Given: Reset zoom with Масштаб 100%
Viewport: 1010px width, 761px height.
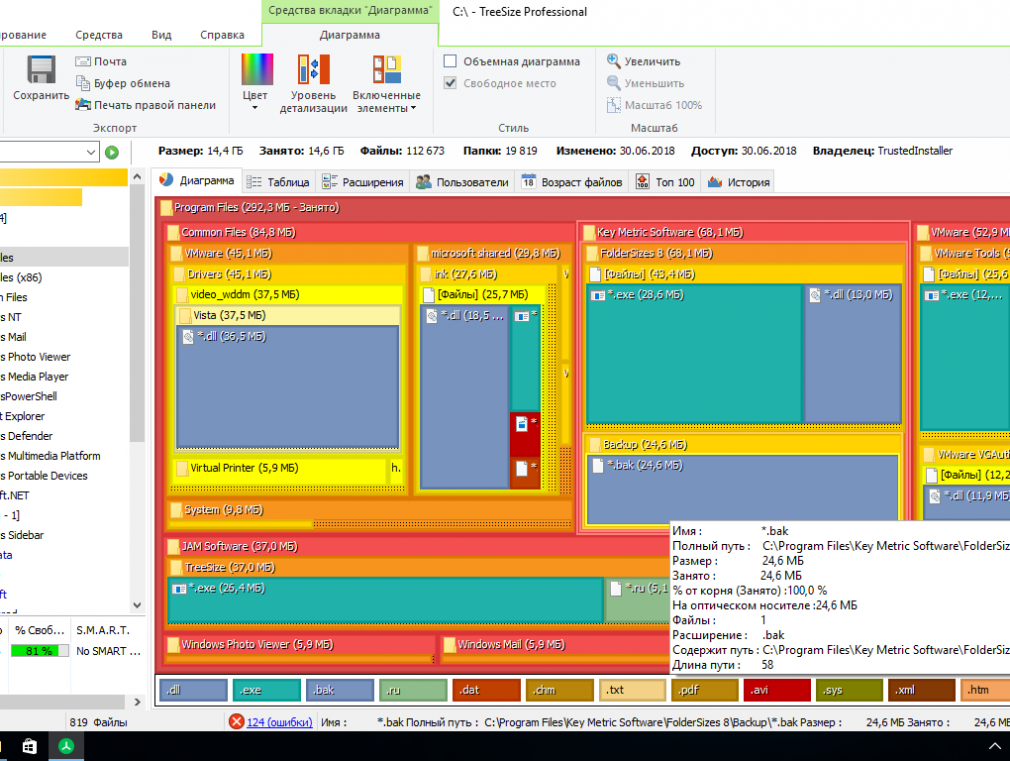Looking at the screenshot, I should [654, 105].
